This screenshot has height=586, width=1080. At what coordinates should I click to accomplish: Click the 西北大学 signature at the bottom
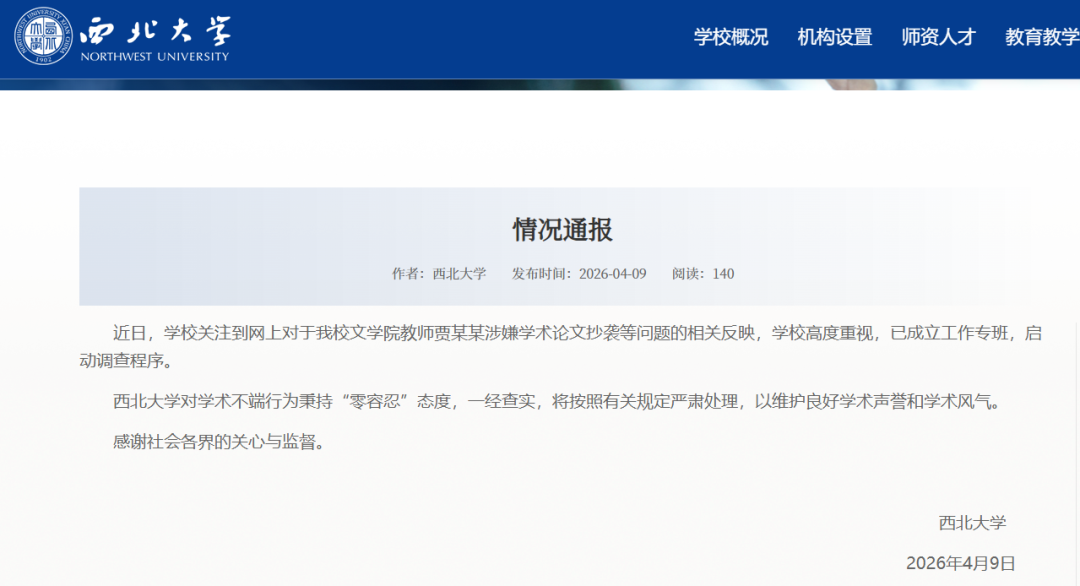click(972, 522)
